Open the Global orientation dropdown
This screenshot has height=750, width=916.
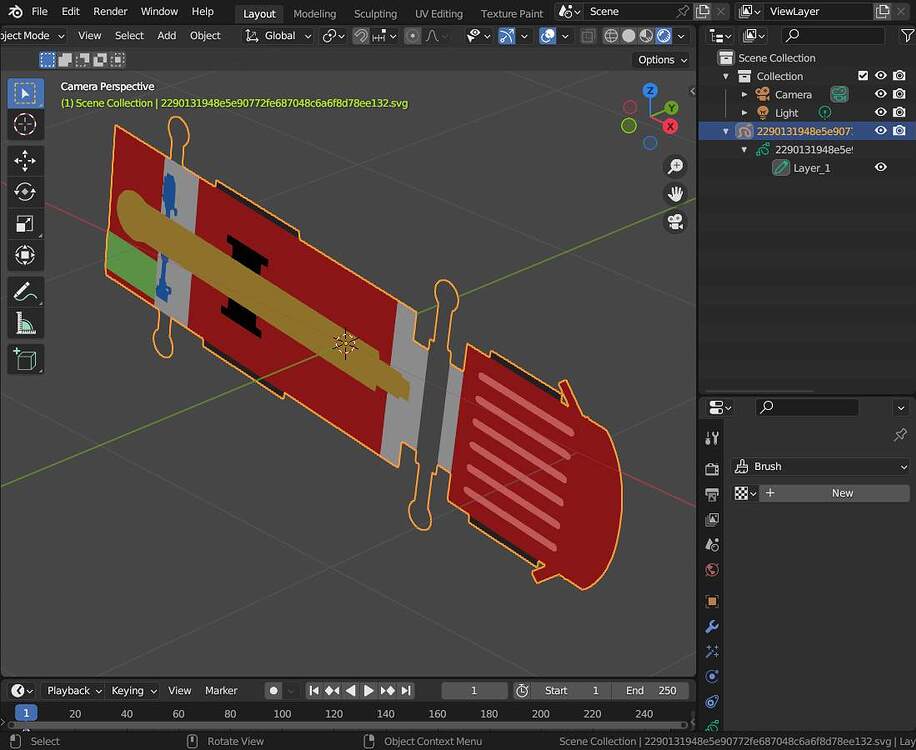coord(279,36)
